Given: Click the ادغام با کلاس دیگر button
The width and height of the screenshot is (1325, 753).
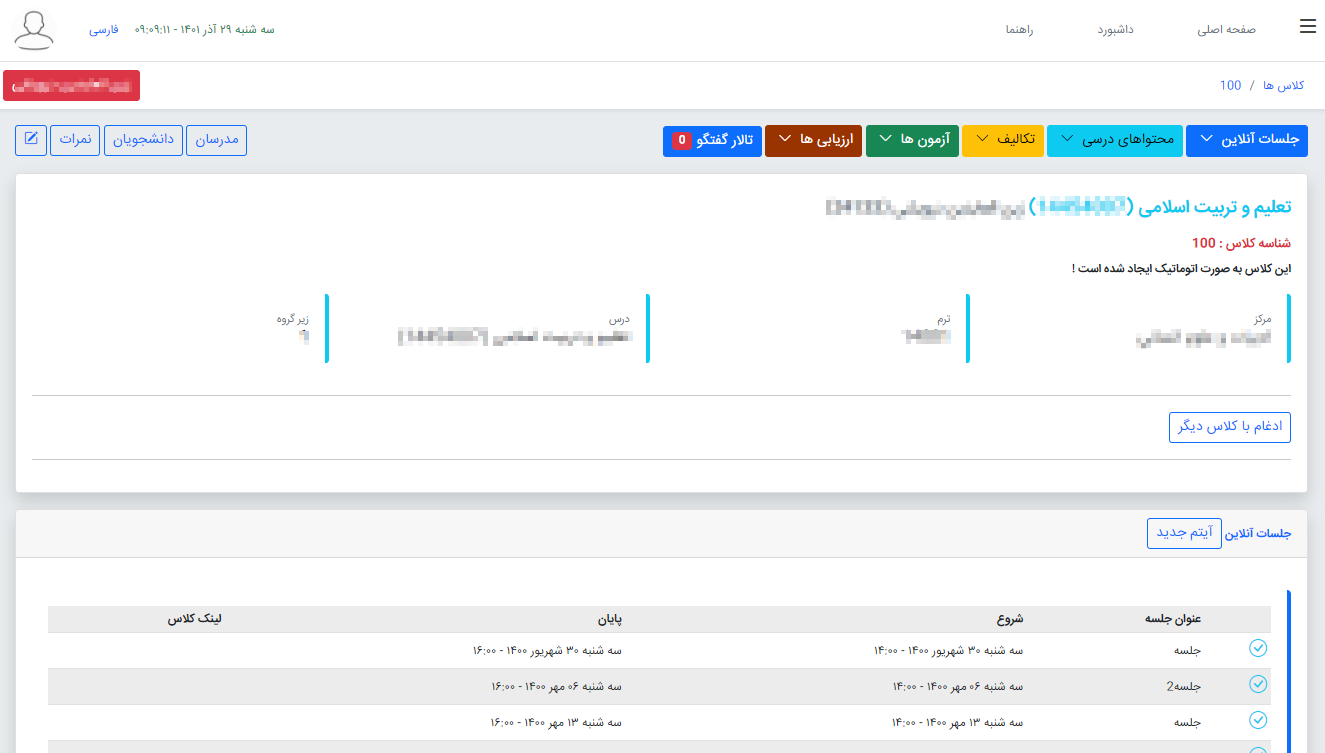Looking at the screenshot, I should [x=1229, y=427].
